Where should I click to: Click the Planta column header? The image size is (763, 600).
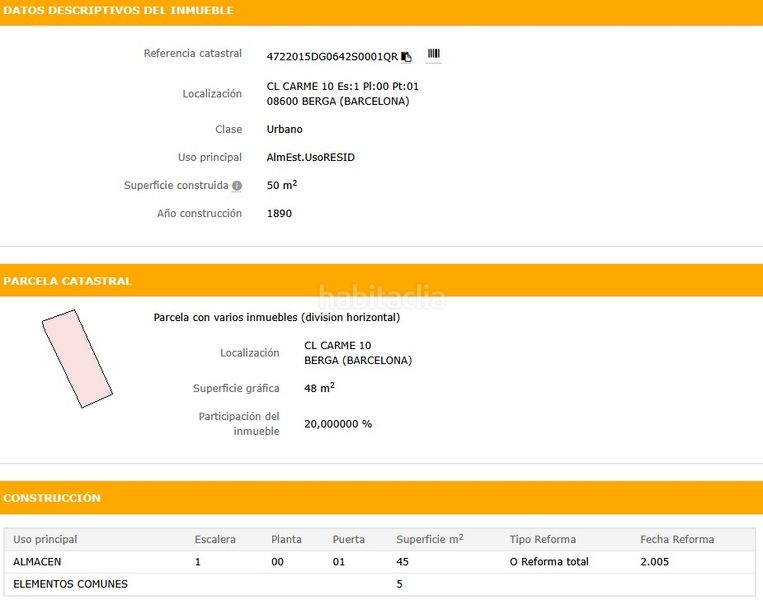286,539
